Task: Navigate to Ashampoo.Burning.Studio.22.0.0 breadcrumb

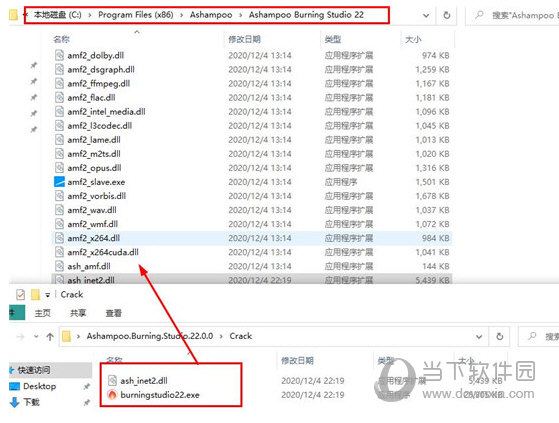Action: [150, 336]
